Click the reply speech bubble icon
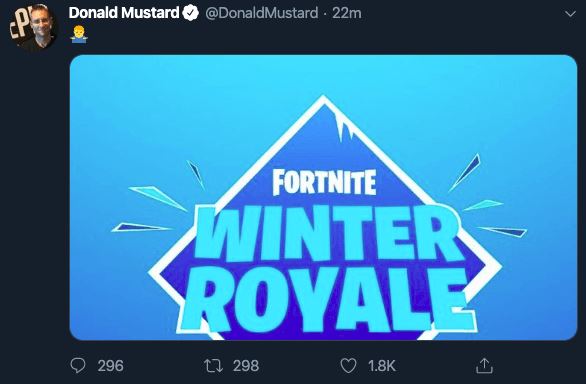This screenshot has height=384, width=586. coord(78,365)
